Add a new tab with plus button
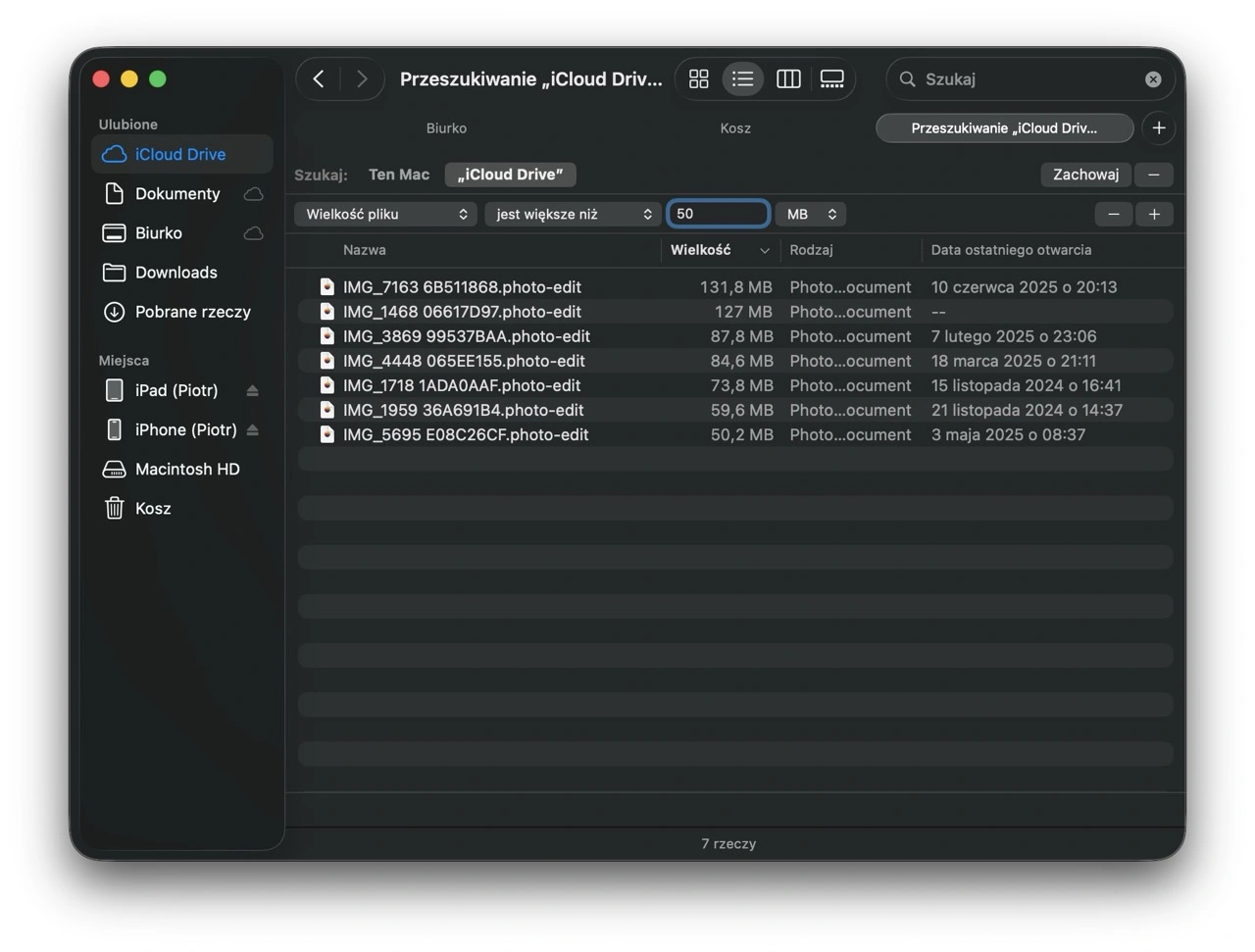Image resolution: width=1255 pixels, height=952 pixels. (x=1158, y=128)
